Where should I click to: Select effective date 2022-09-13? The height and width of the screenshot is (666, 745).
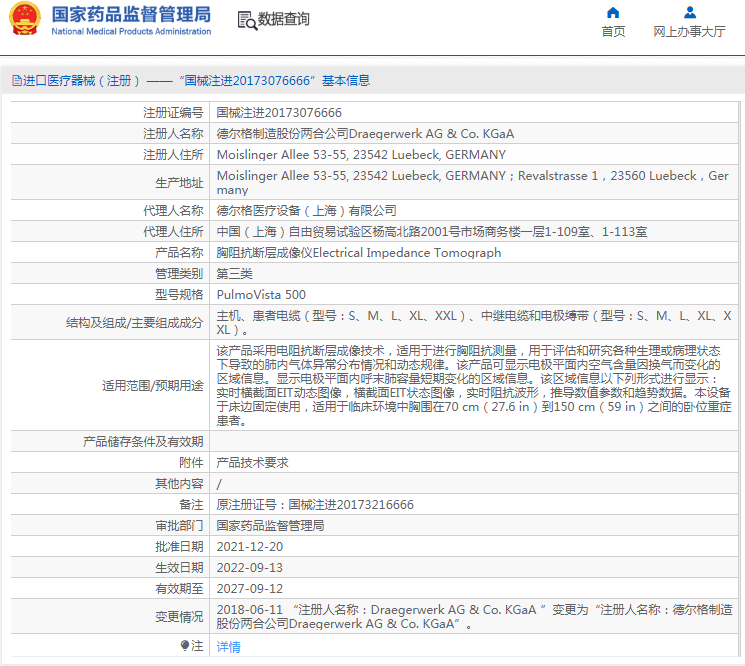point(250,568)
